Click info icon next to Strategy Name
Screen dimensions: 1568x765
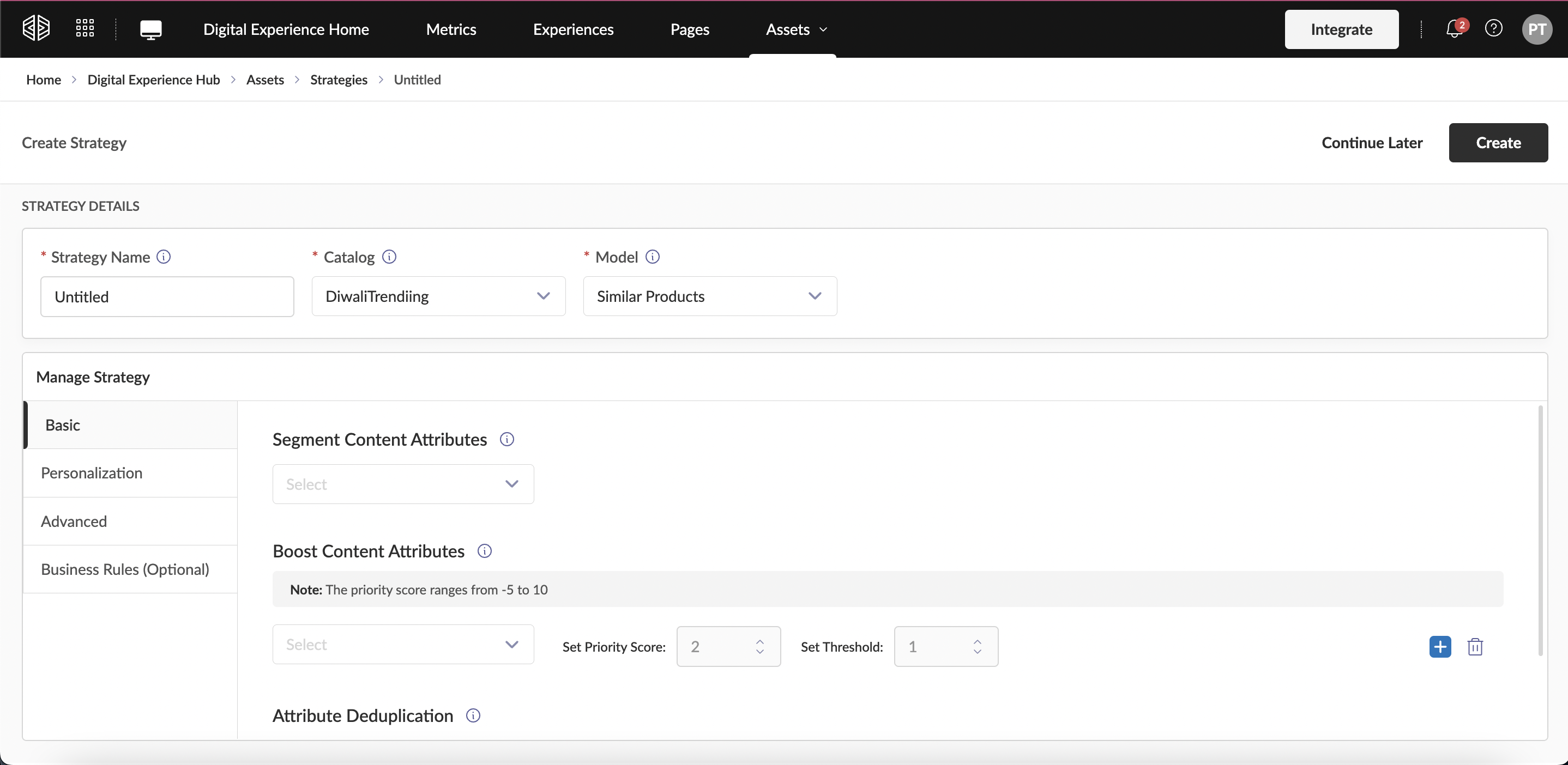pyautogui.click(x=163, y=257)
